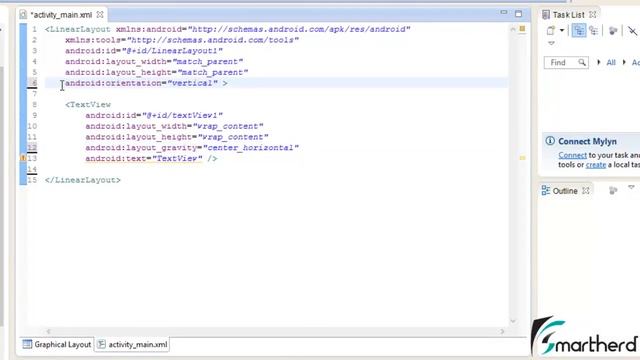This screenshot has height=360, width=640.
Task: Click android:layout_width="match_parent" on line 4
Action: [x=154, y=62]
